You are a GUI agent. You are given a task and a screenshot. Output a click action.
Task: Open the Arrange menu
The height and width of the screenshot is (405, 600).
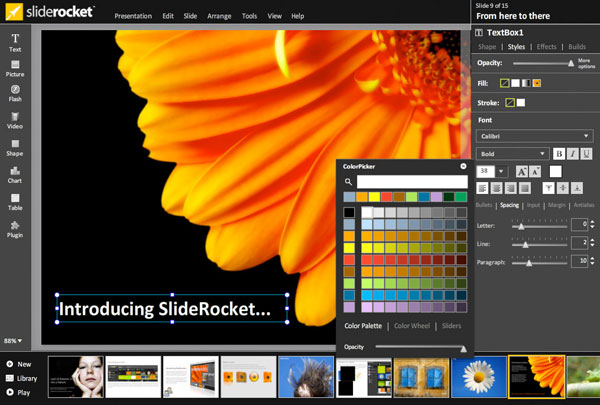click(219, 16)
